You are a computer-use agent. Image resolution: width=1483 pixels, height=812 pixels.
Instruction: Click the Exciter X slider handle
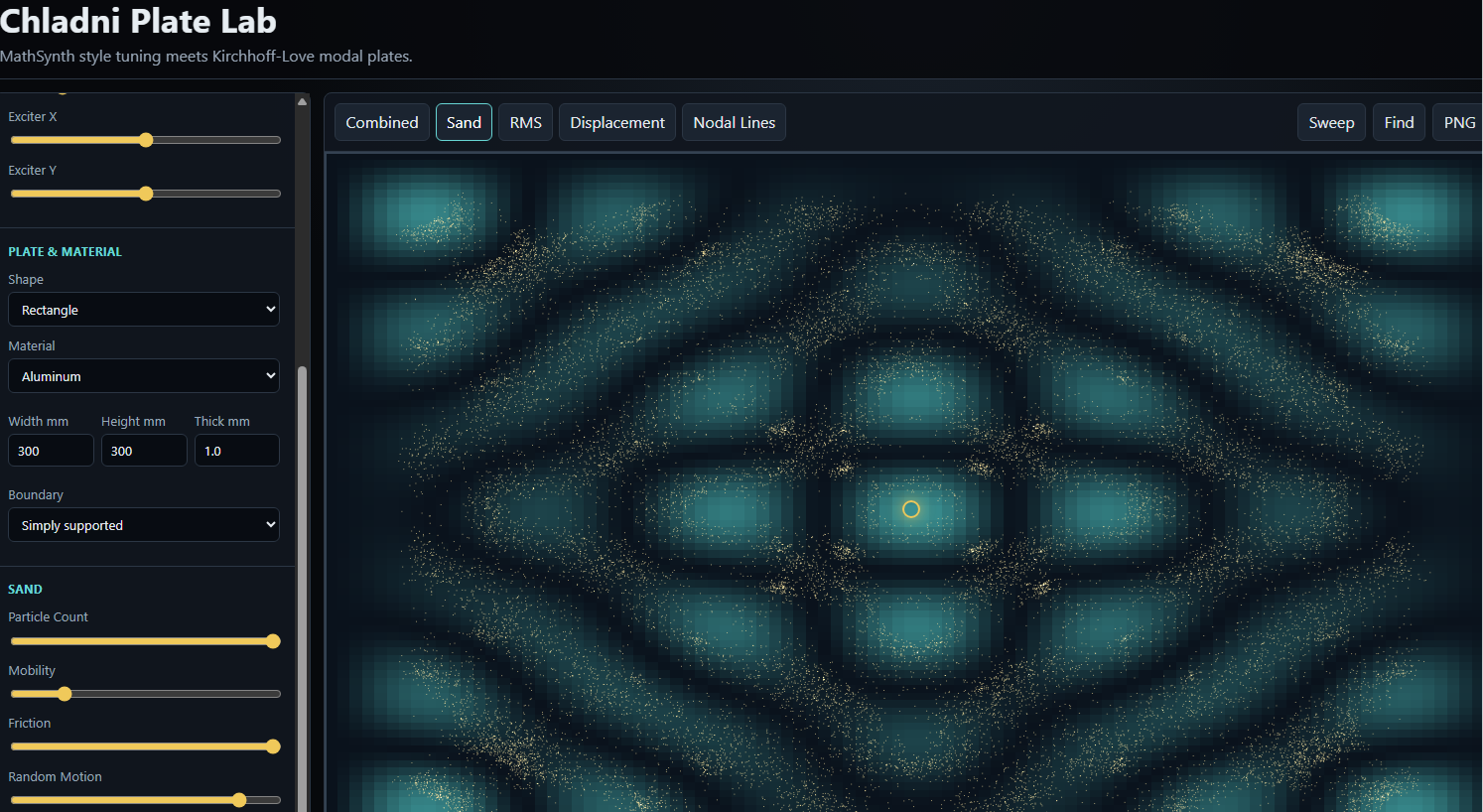tap(146, 140)
